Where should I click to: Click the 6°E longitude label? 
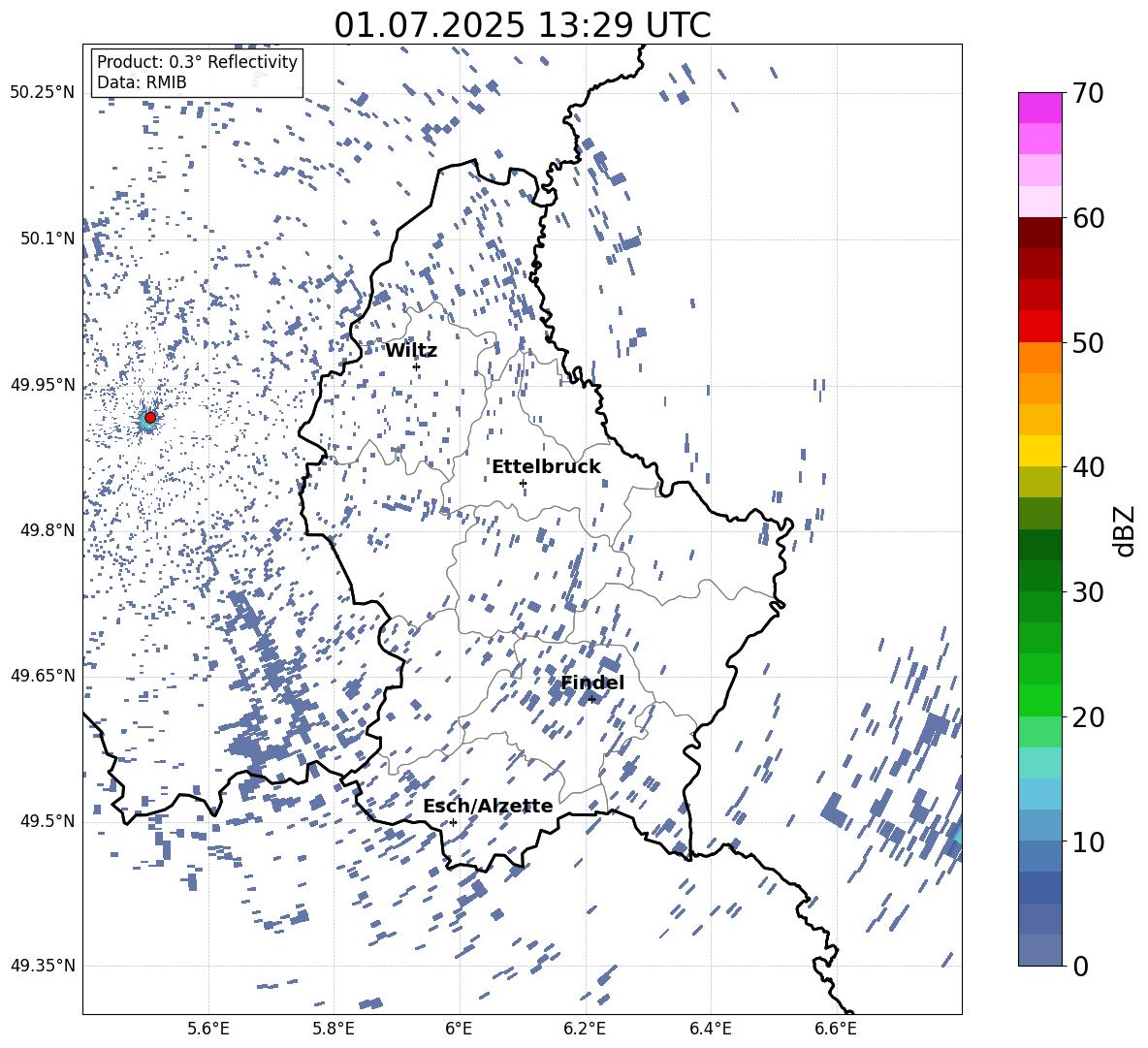tap(459, 1029)
